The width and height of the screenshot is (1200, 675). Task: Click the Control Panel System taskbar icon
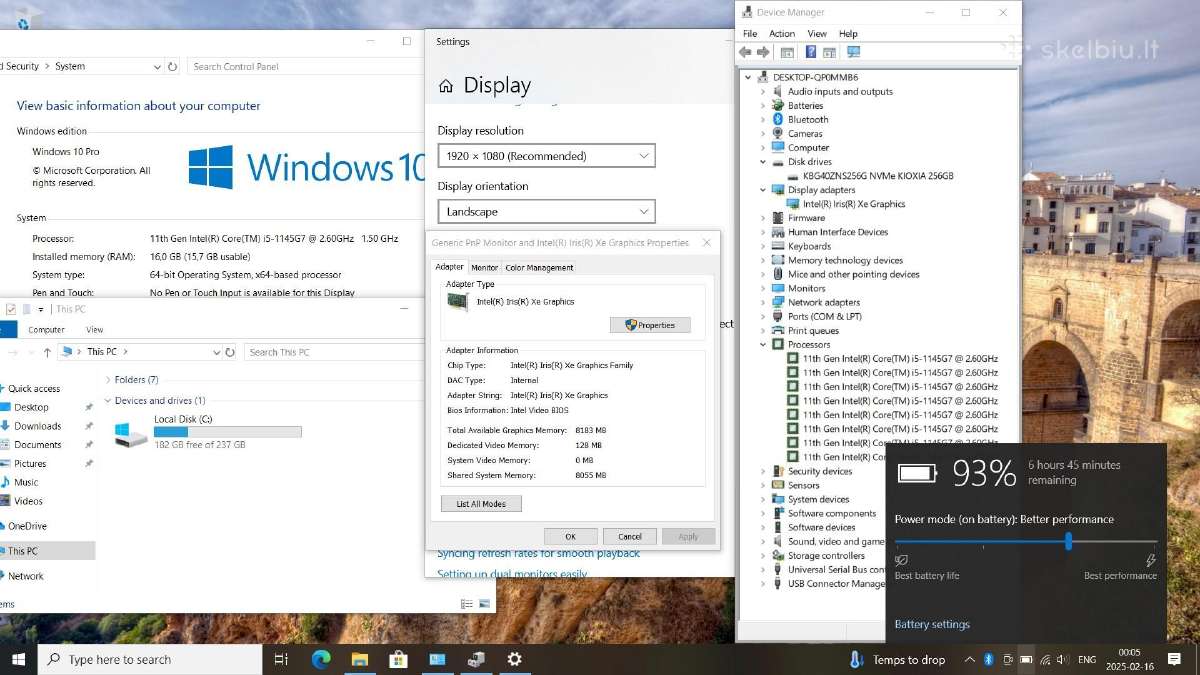point(437,659)
